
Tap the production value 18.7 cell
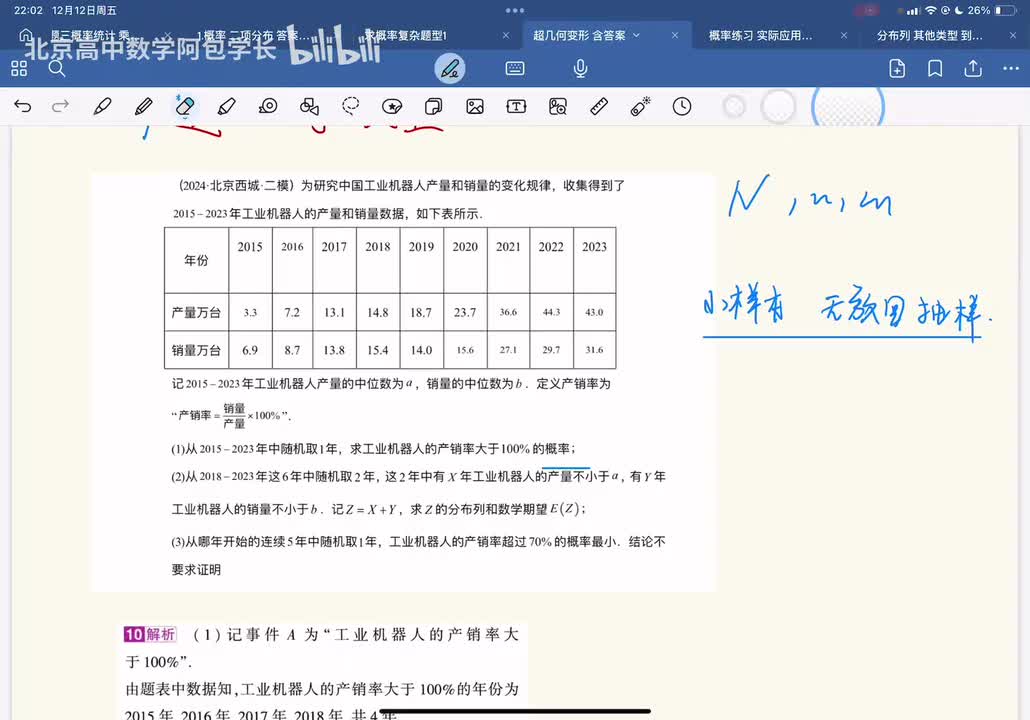tap(421, 312)
